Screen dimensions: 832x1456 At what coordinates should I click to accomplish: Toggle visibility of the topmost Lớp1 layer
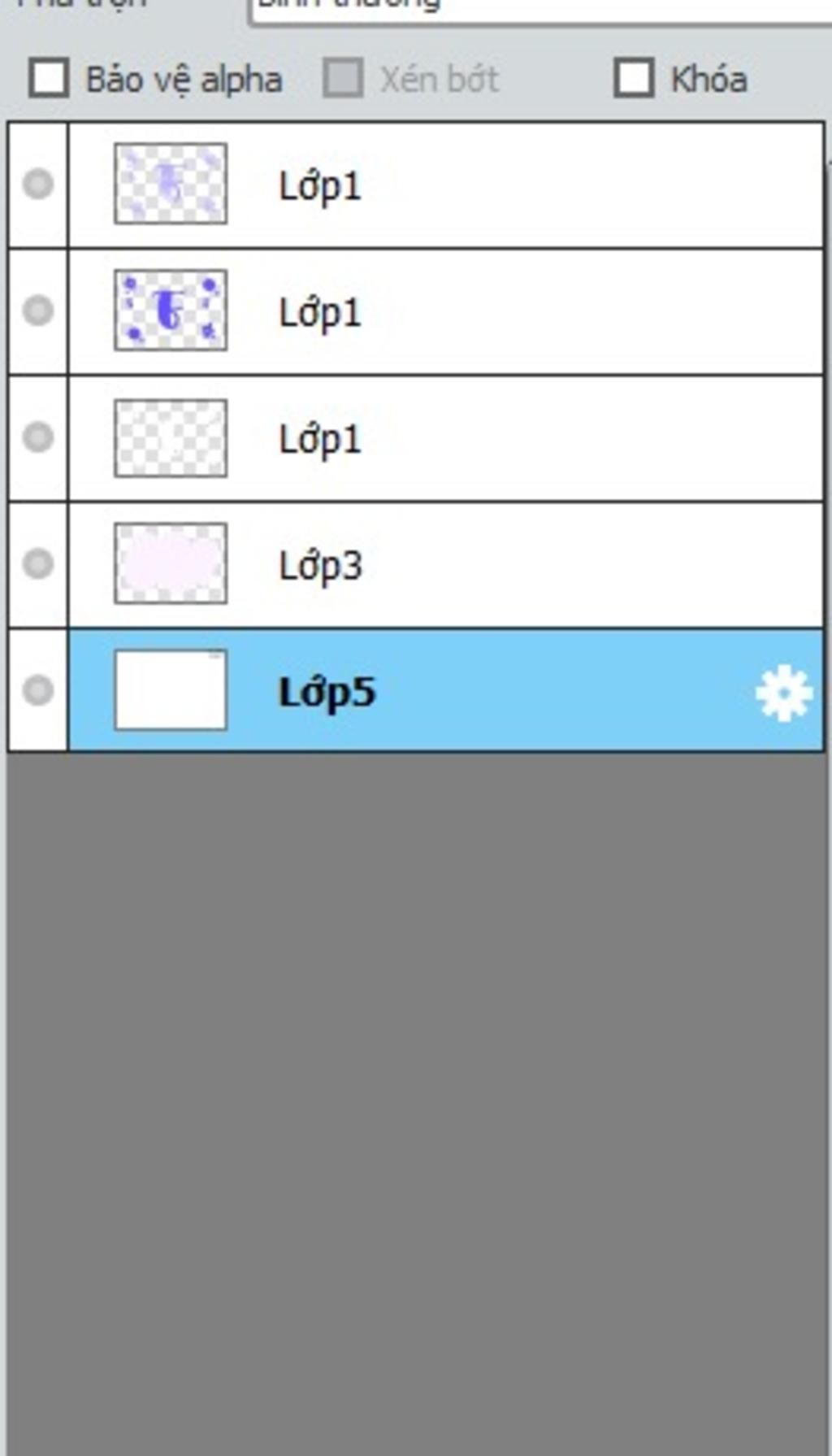(x=37, y=184)
